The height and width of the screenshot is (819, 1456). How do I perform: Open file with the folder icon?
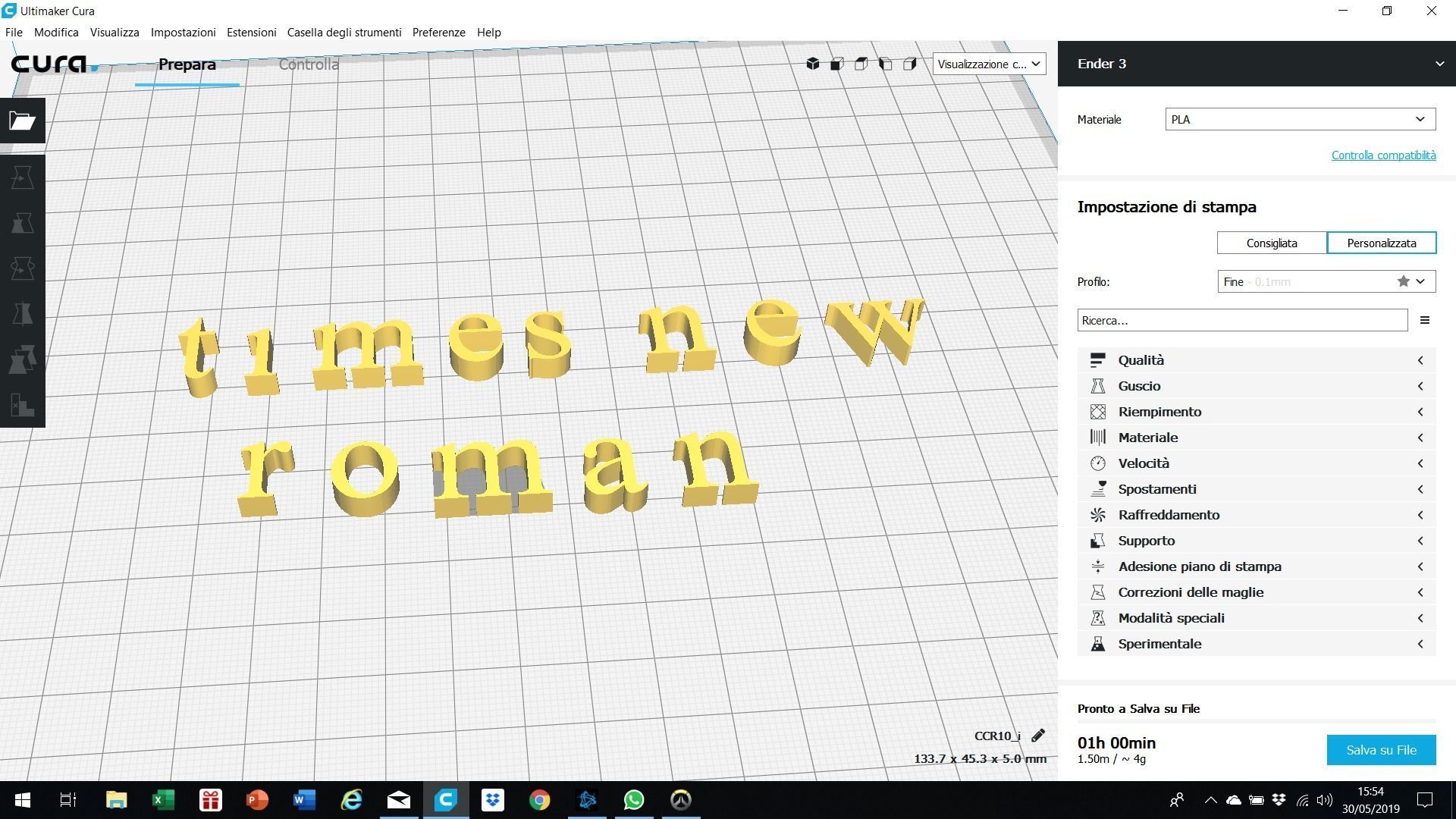[23, 121]
